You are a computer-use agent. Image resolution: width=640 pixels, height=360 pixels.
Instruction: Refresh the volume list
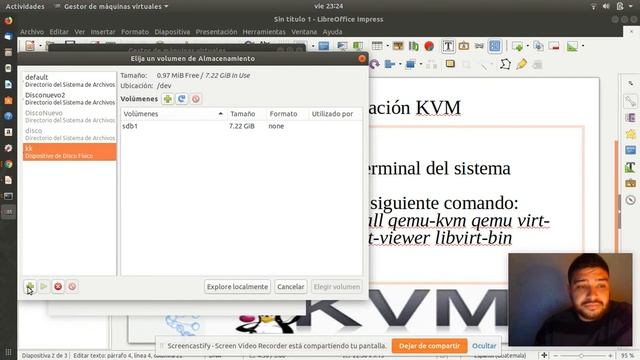[x=182, y=99]
